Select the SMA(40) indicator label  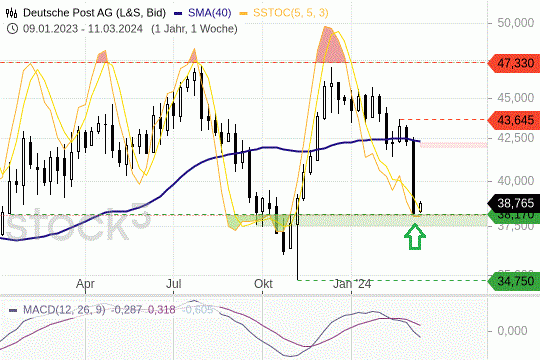(209, 13)
